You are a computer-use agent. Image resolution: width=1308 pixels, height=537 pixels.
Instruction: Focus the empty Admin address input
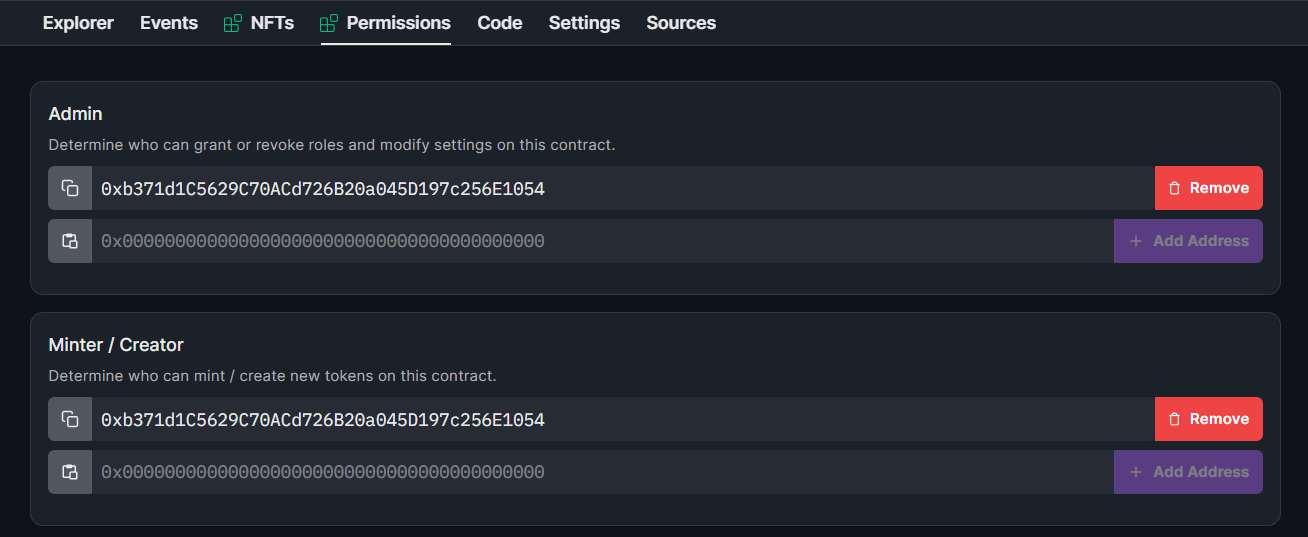pos(600,241)
